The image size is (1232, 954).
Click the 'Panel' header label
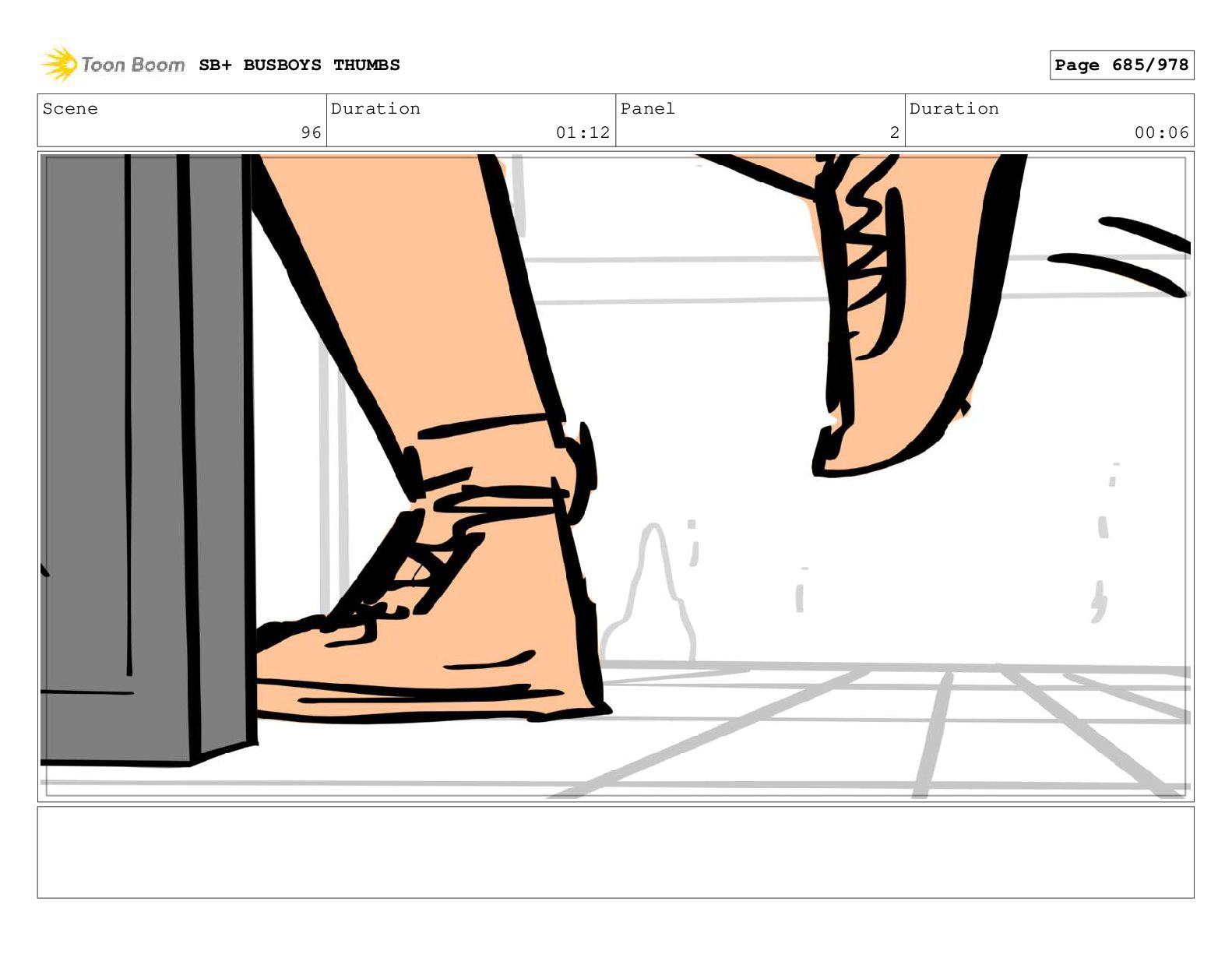(647, 109)
